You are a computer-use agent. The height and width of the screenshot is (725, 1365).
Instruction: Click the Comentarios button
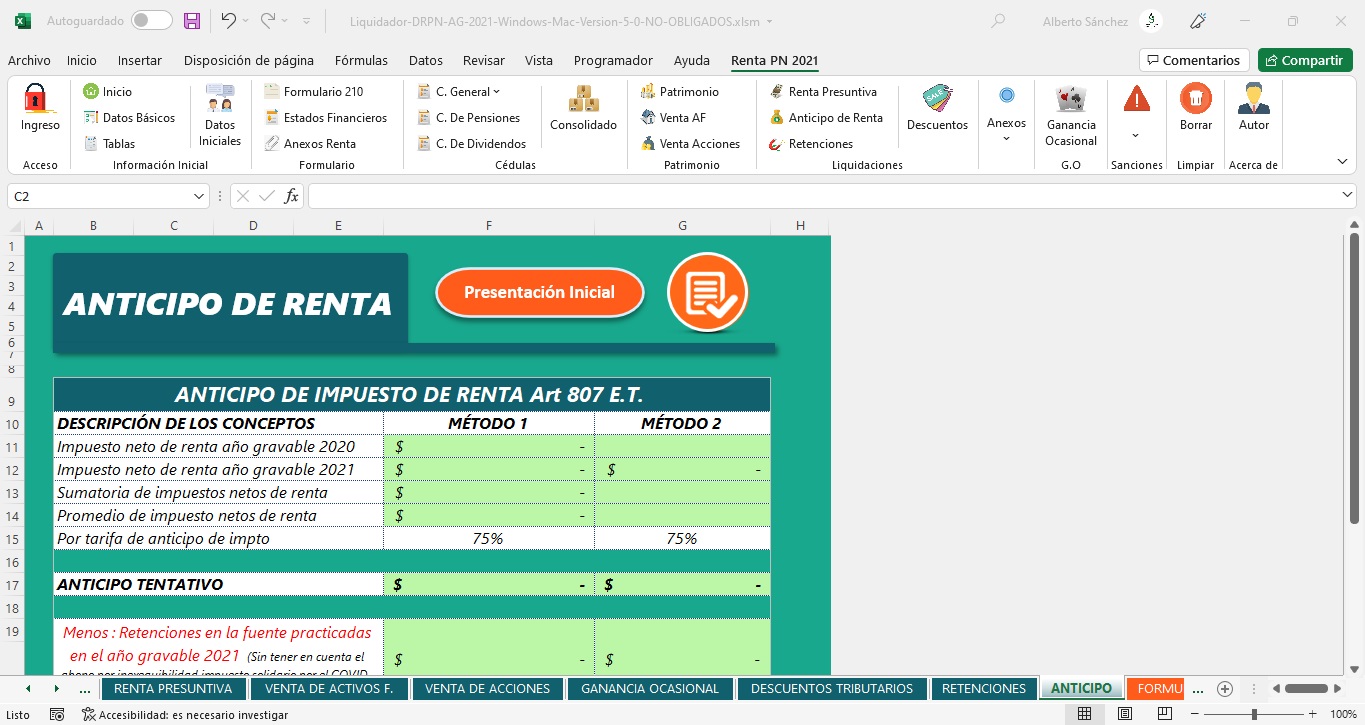pyautogui.click(x=1194, y=60)
